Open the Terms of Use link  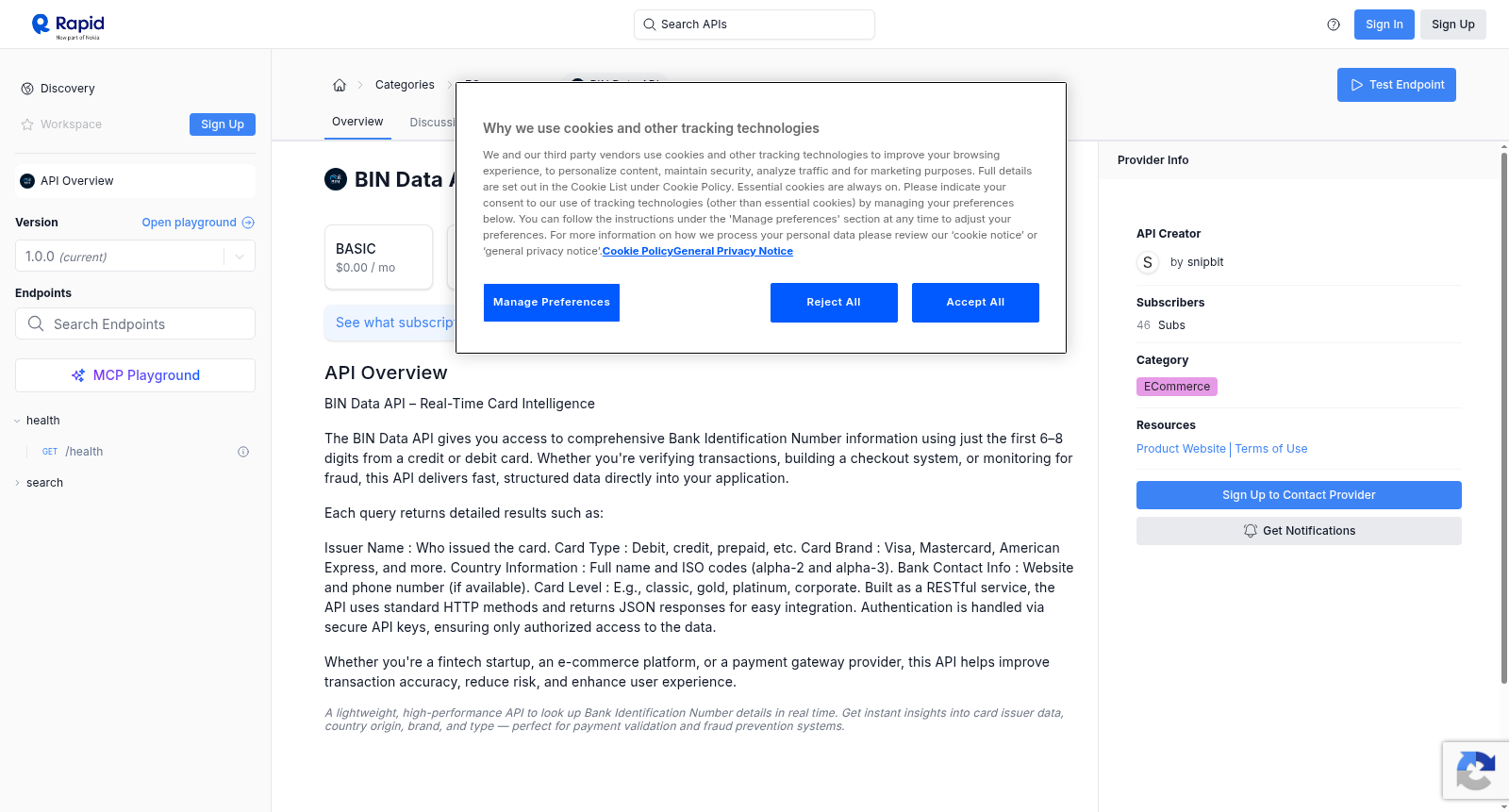coord(1271,449)
